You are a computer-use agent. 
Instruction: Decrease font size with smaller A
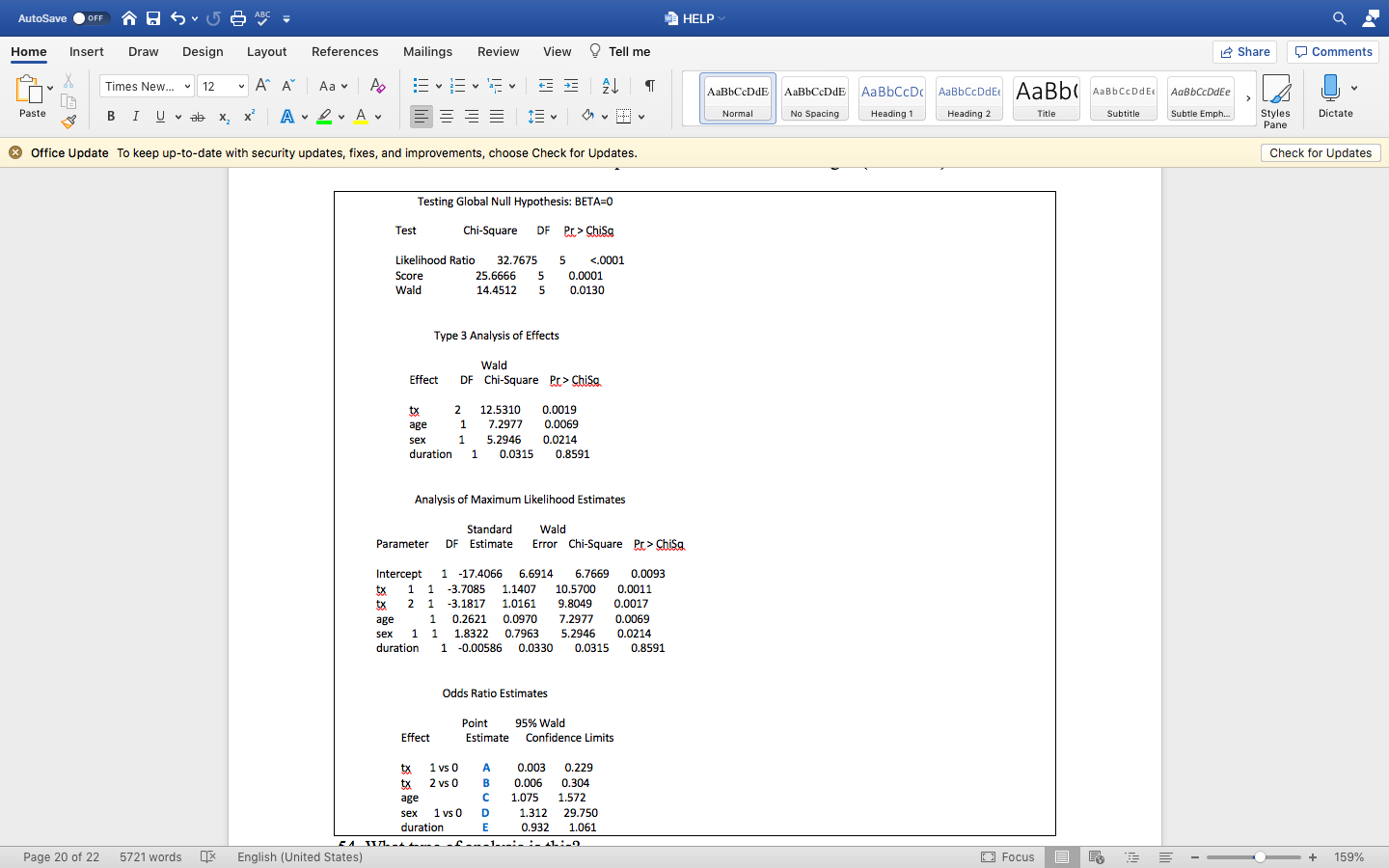[287, 86]
